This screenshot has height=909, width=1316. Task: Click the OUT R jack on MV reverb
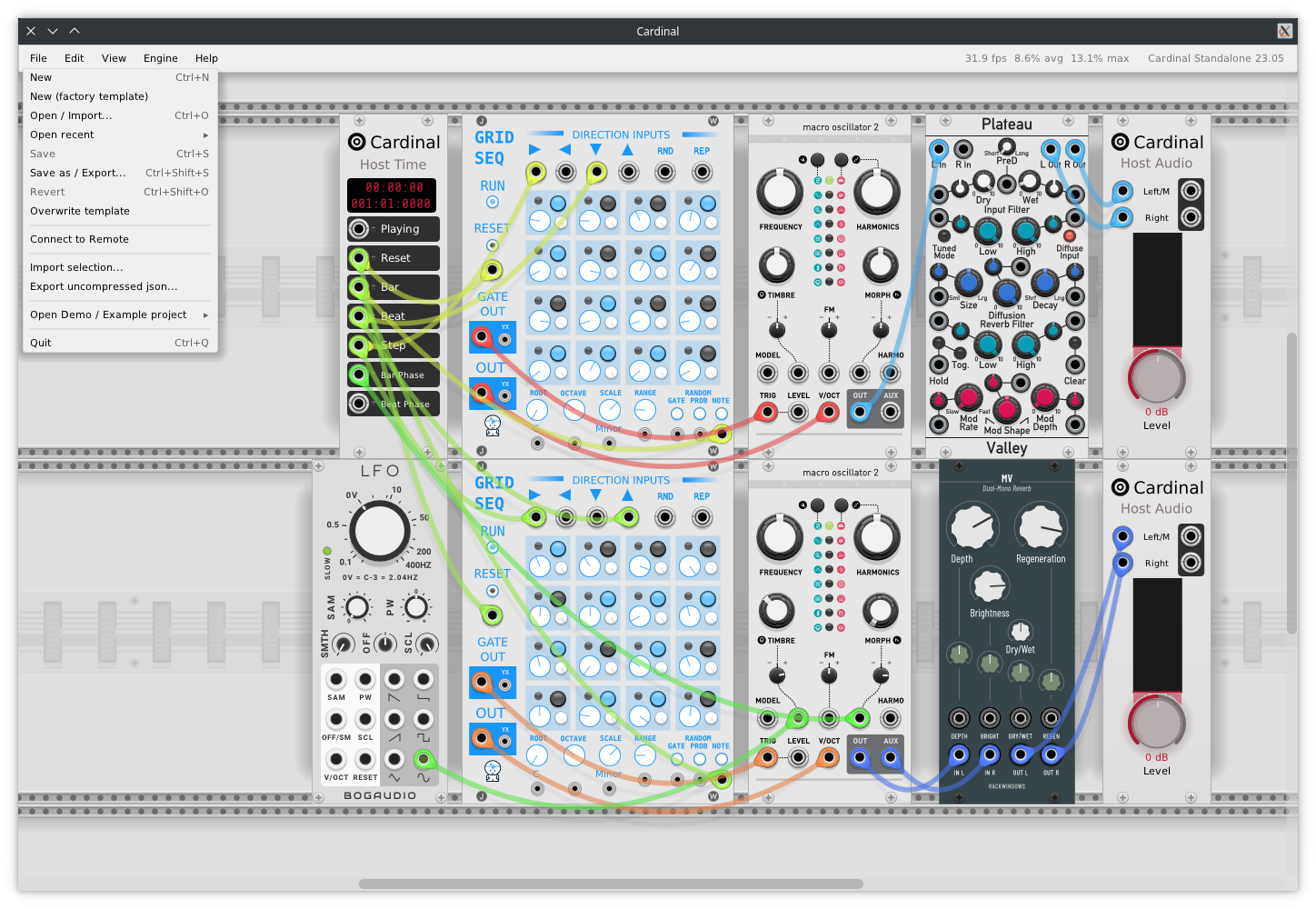point(1051,754)
